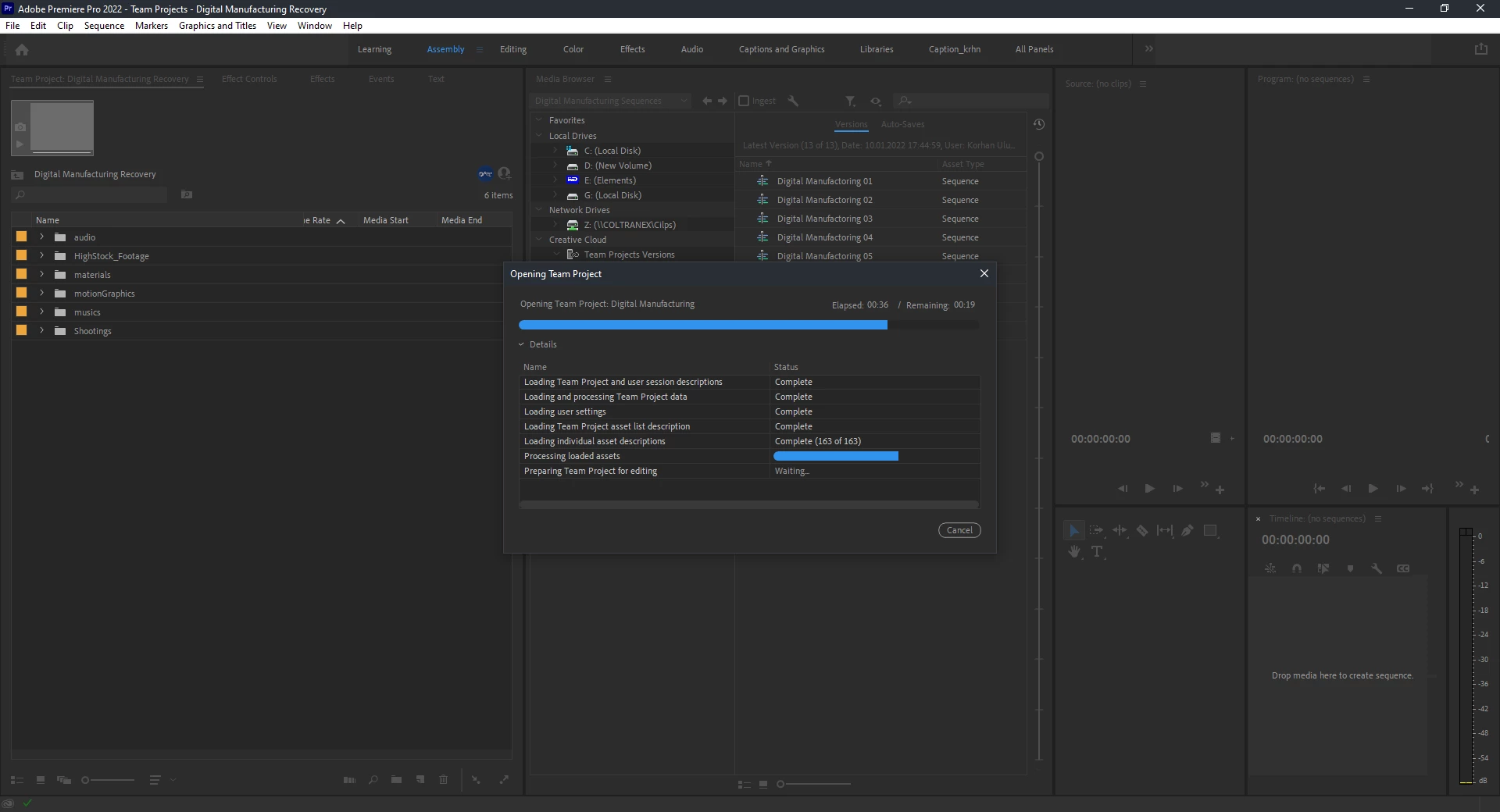Toggle insert sequences as nests

tap(1270, 568)
